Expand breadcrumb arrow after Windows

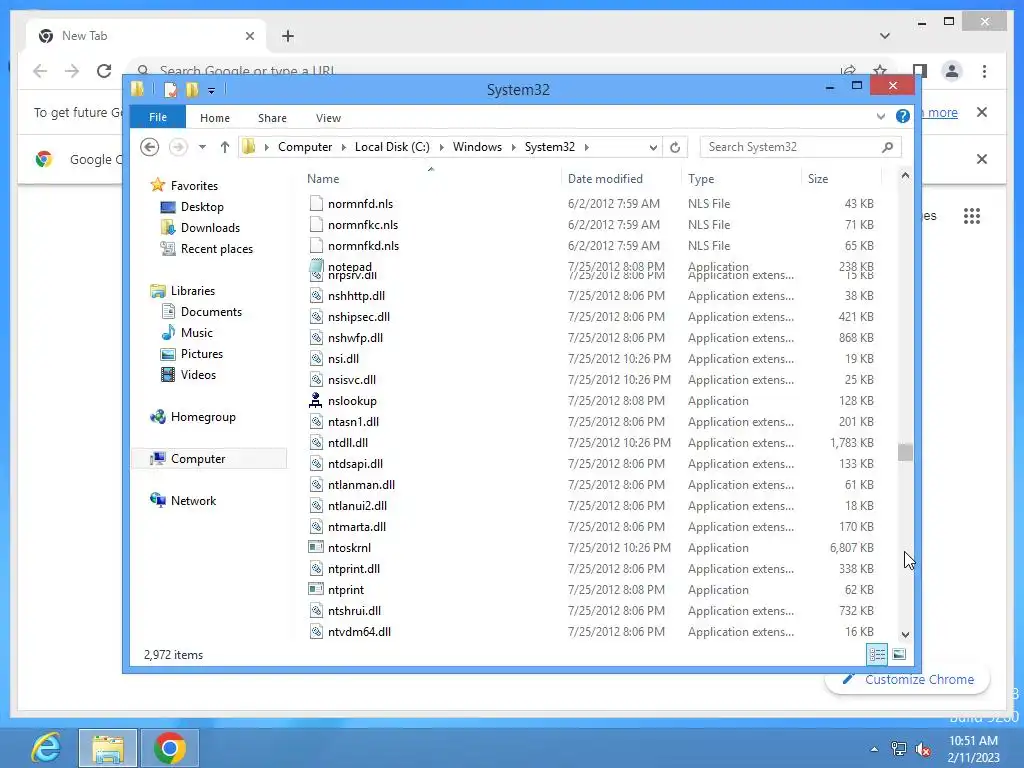click(513, 148)
